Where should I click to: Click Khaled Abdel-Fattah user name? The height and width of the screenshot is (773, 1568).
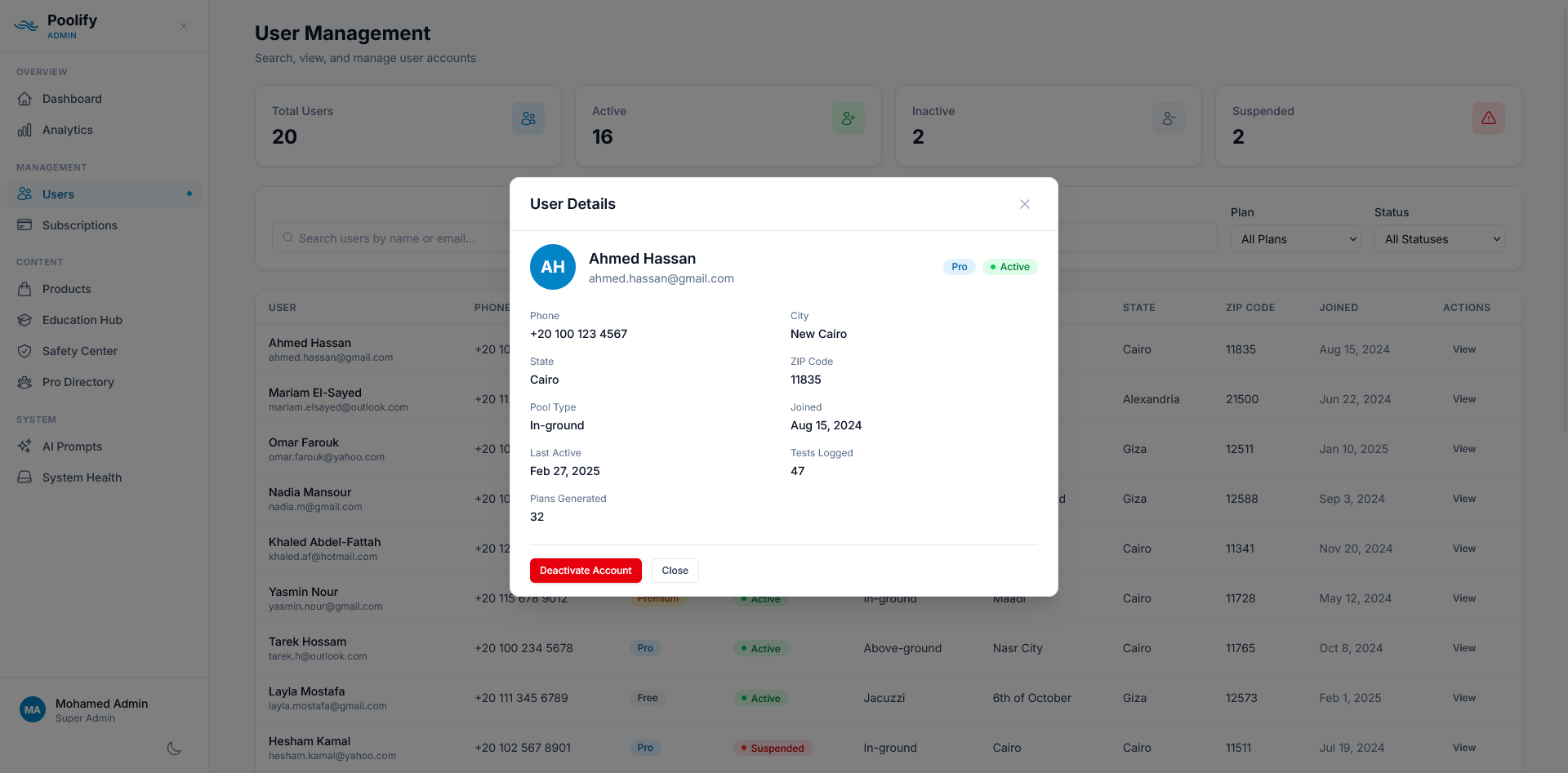(324, 542)
